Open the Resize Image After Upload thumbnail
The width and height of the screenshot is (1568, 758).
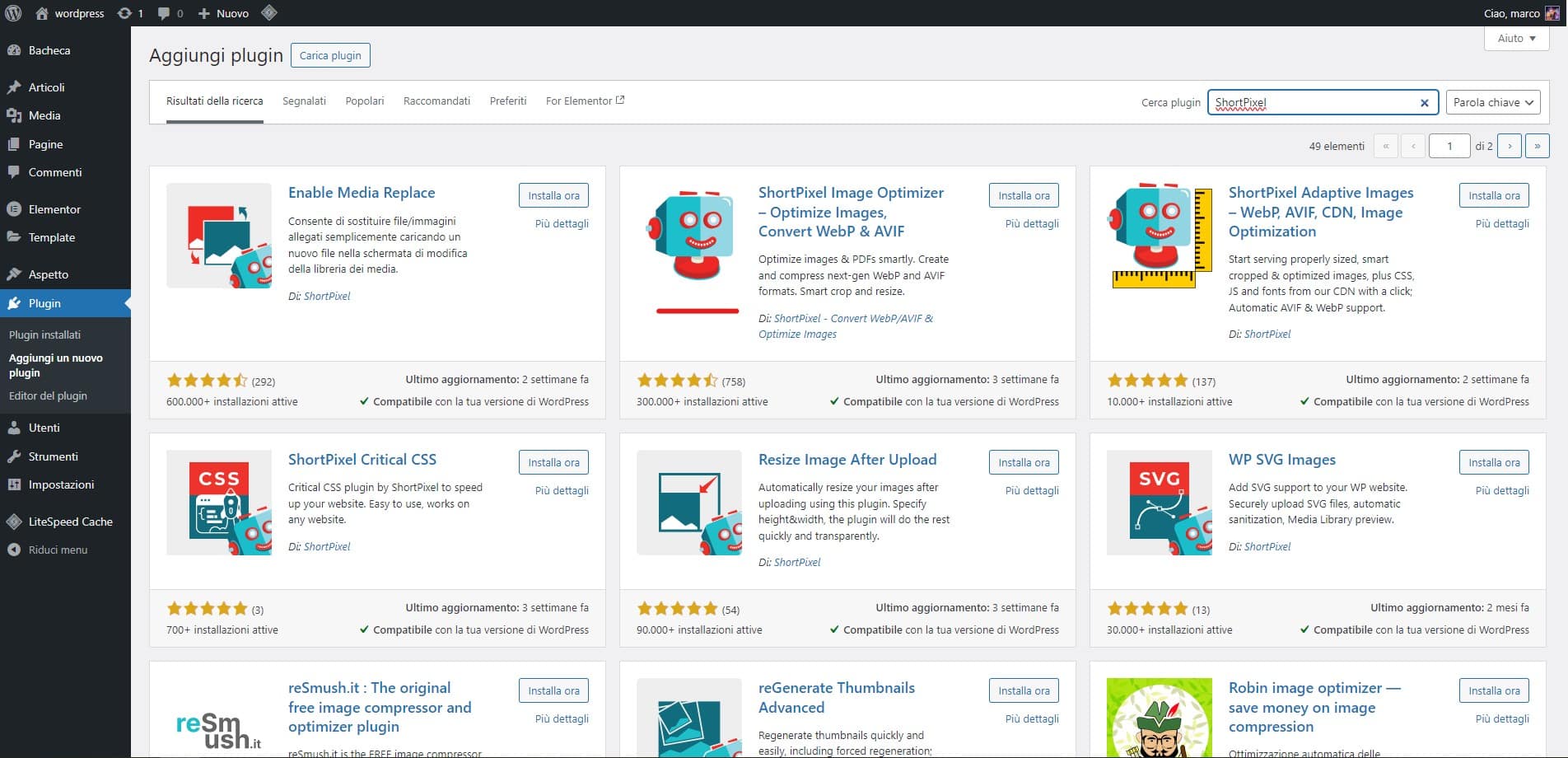689,503
